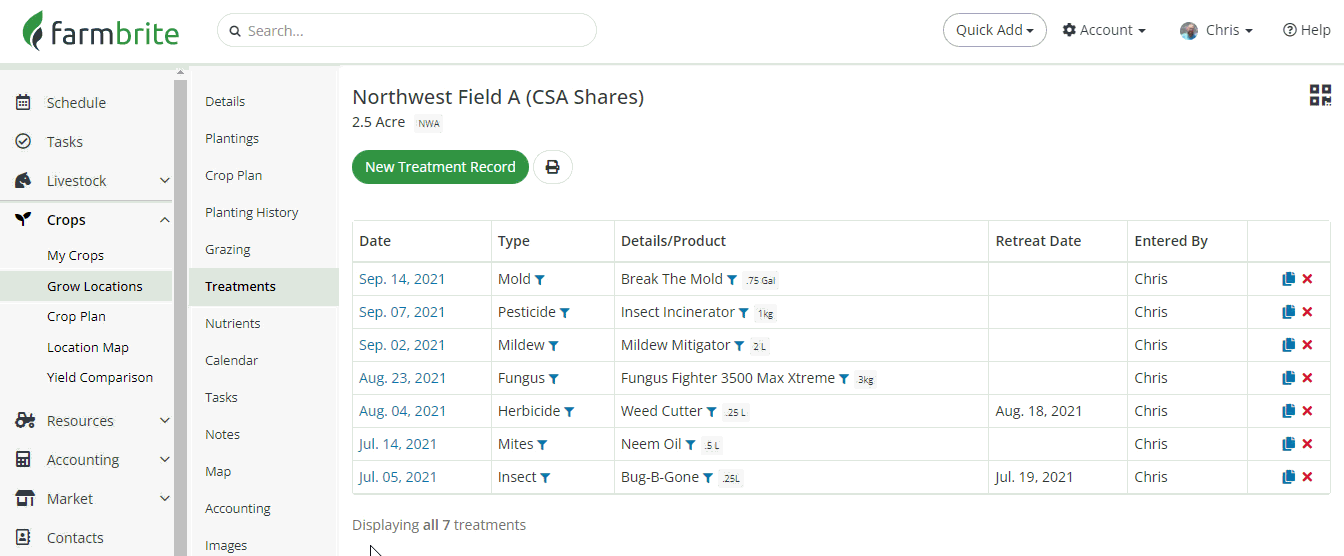Screen dimensions: 1344x556
Task: Open the Planting History tab
Action: point(251,212)
